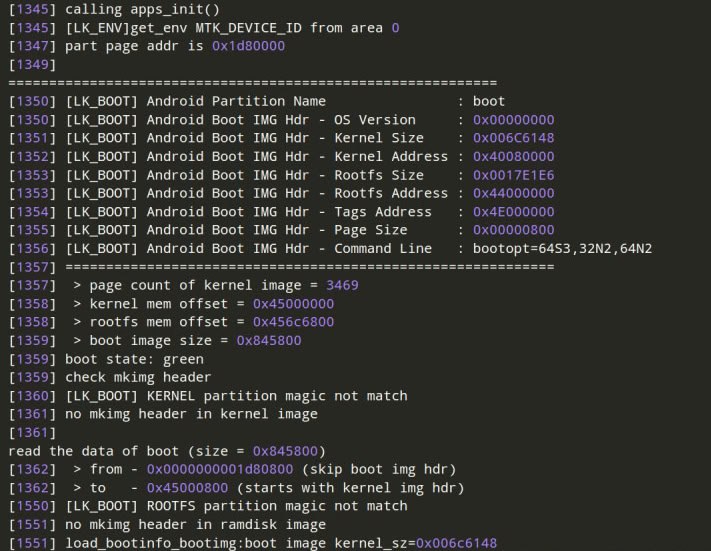This screenshot has width=711, height=551.
Task: Click Page Size value 0x00000800
Action: tap(513, 230)
